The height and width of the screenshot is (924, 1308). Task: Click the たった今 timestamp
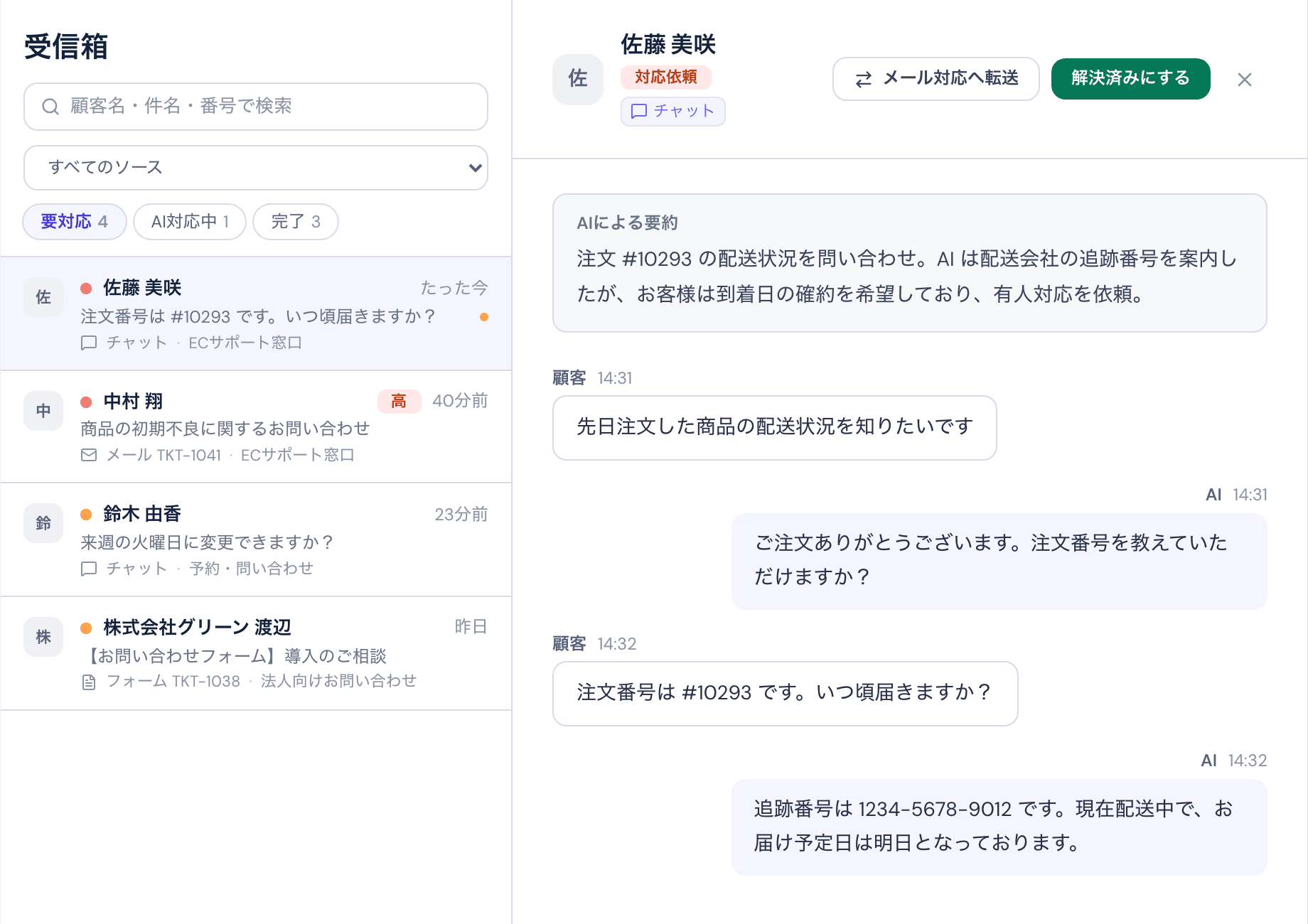pos(454,288)
